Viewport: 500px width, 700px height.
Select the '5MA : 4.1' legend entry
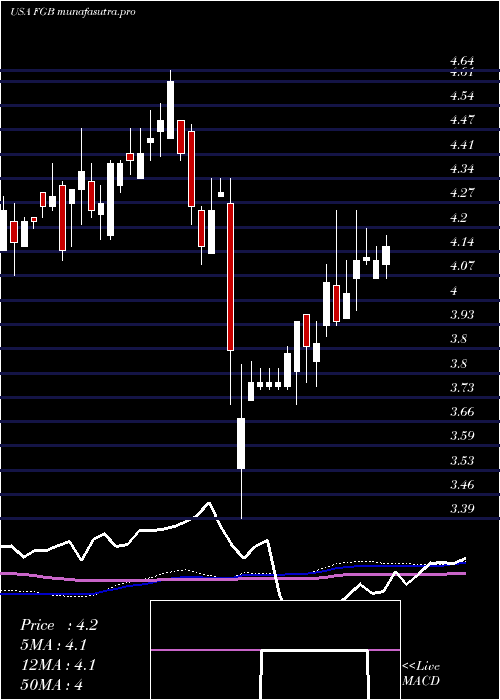pos(53,645)
